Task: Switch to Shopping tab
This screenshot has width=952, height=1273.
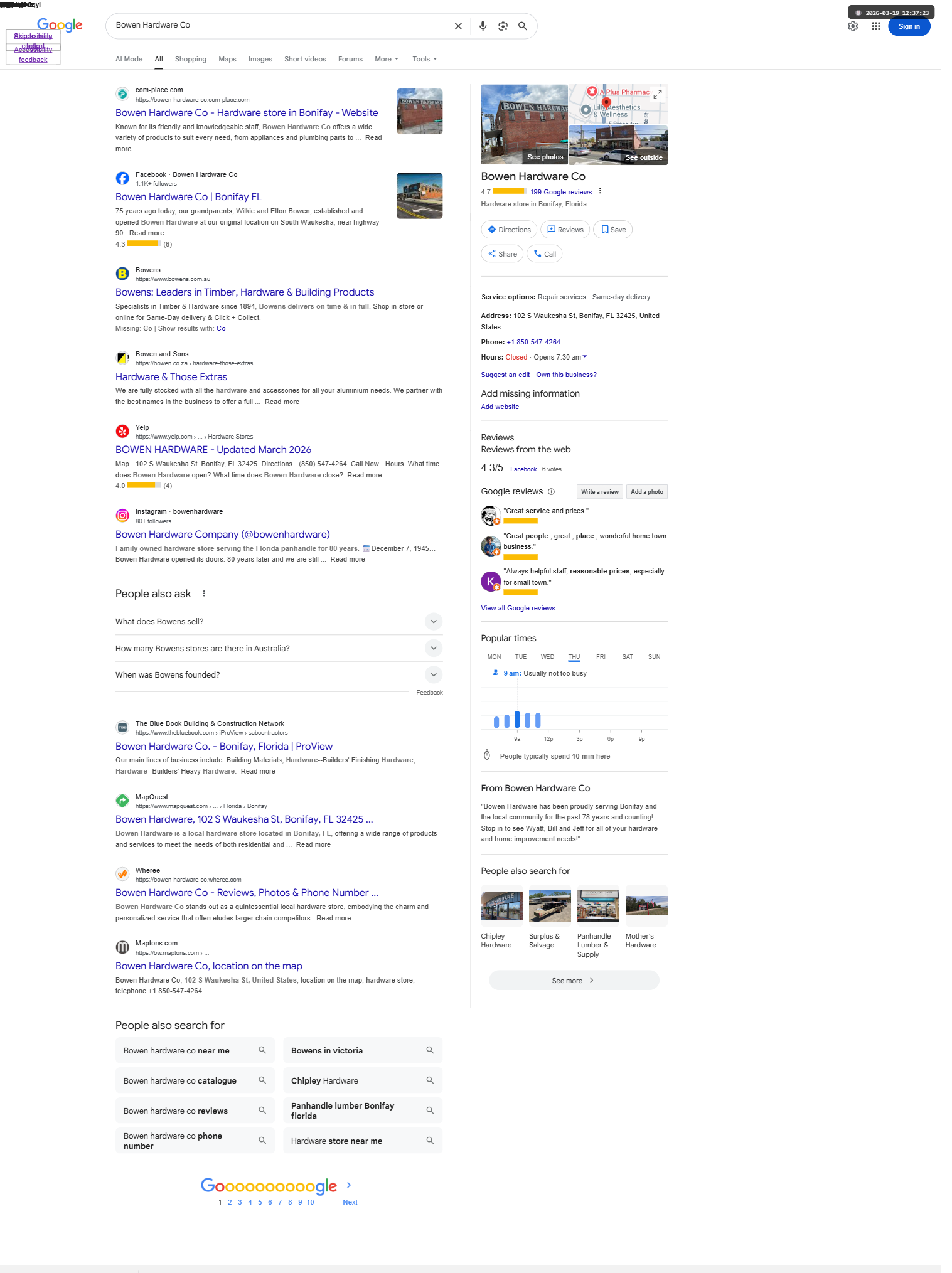Action: (191, 59)
